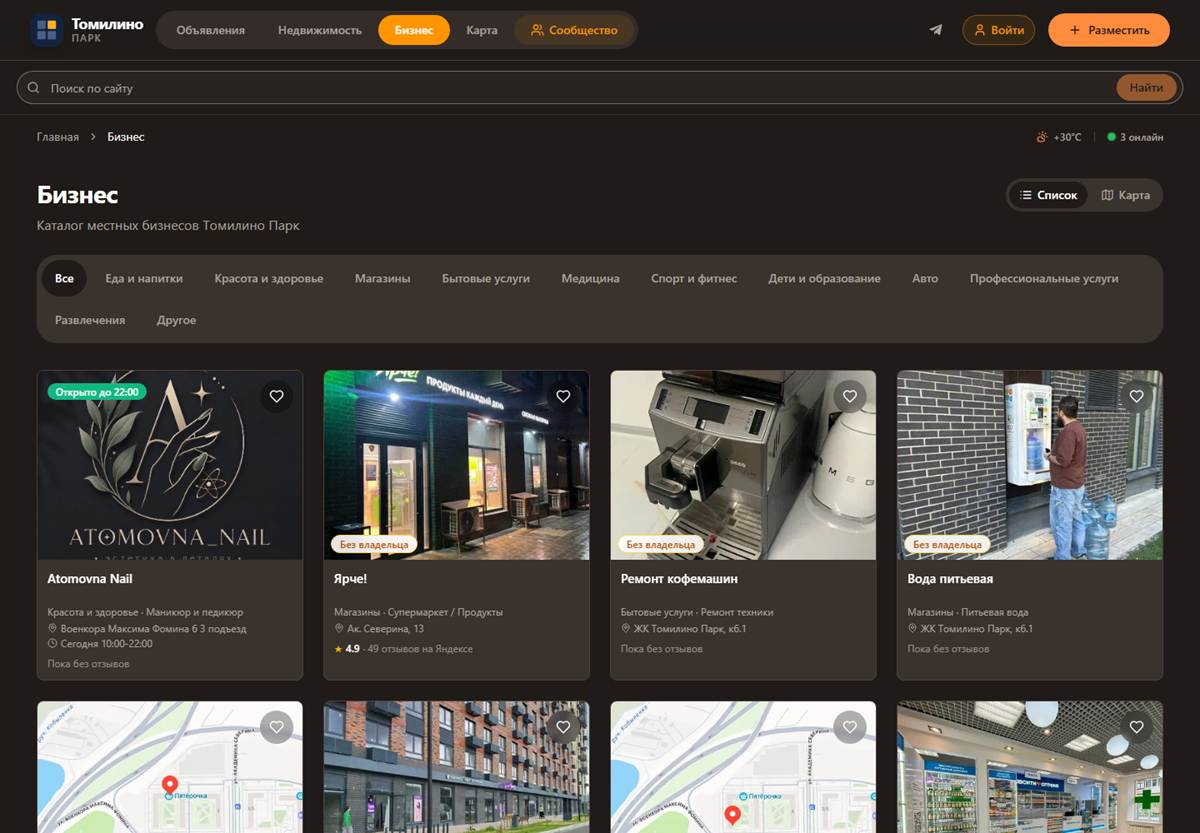Favorite the Atomovna Nail card

tap(277, 396)
